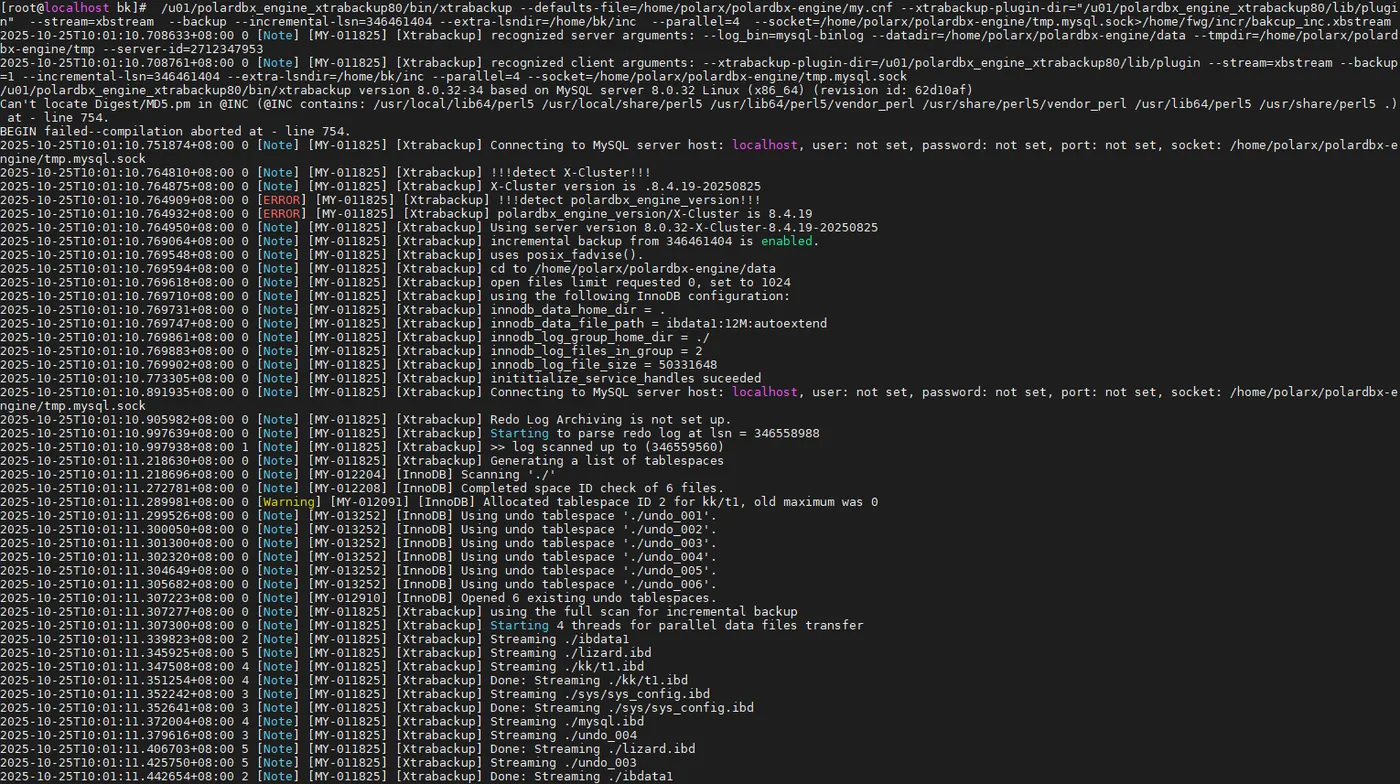Click the "[MY-012208]" error code

pos(347,488)
